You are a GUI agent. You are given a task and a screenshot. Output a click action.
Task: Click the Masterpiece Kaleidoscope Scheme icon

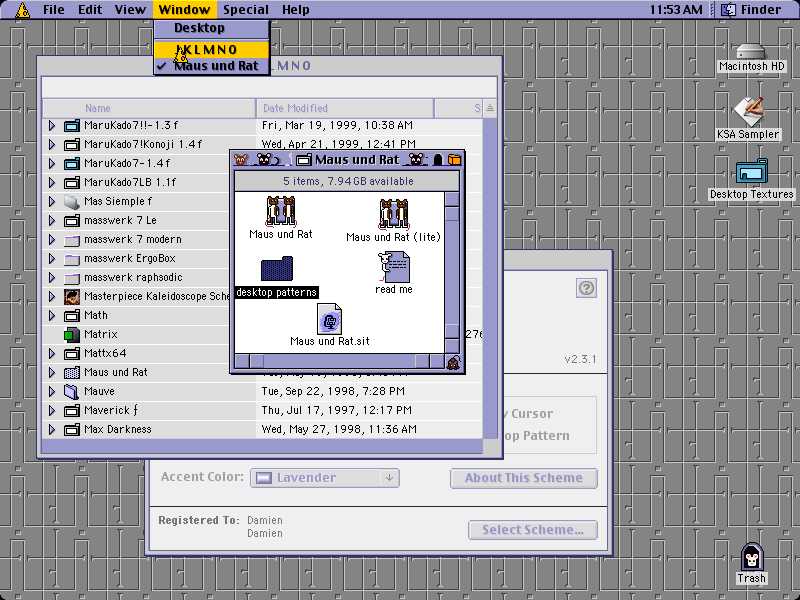72,296
